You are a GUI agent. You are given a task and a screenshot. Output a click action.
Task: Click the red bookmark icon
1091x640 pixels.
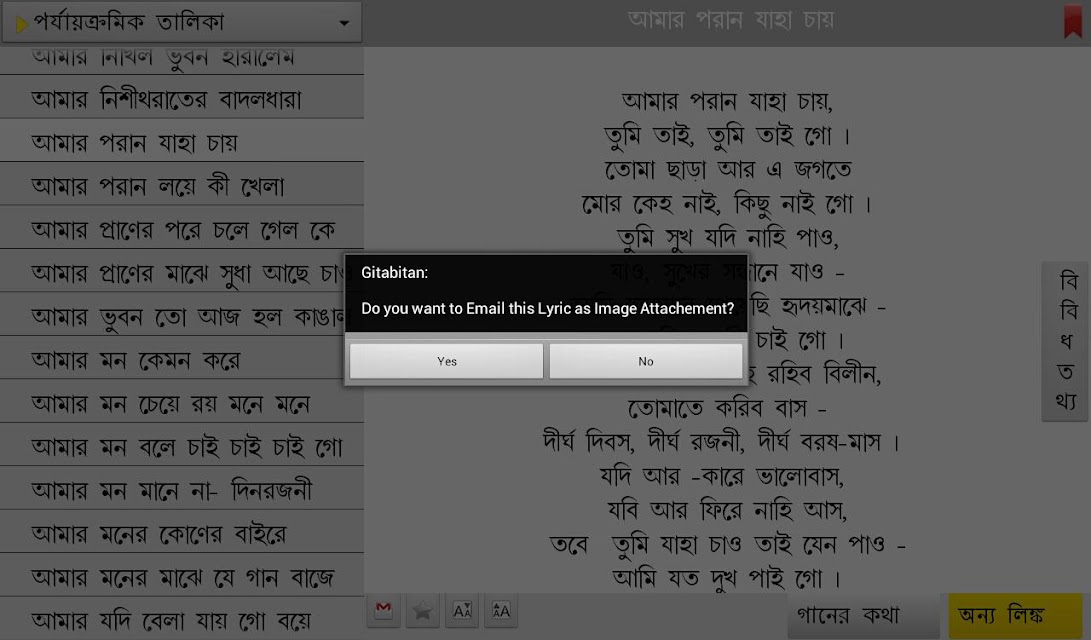pyautogui.click(x=1072, y=22)
